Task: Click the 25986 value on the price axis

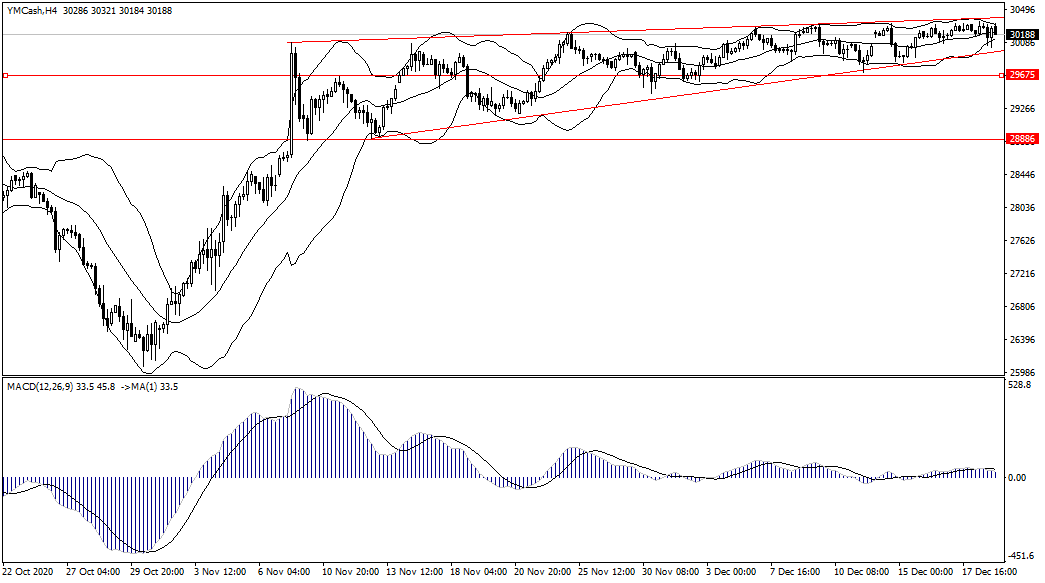Action: (1021, 372)
